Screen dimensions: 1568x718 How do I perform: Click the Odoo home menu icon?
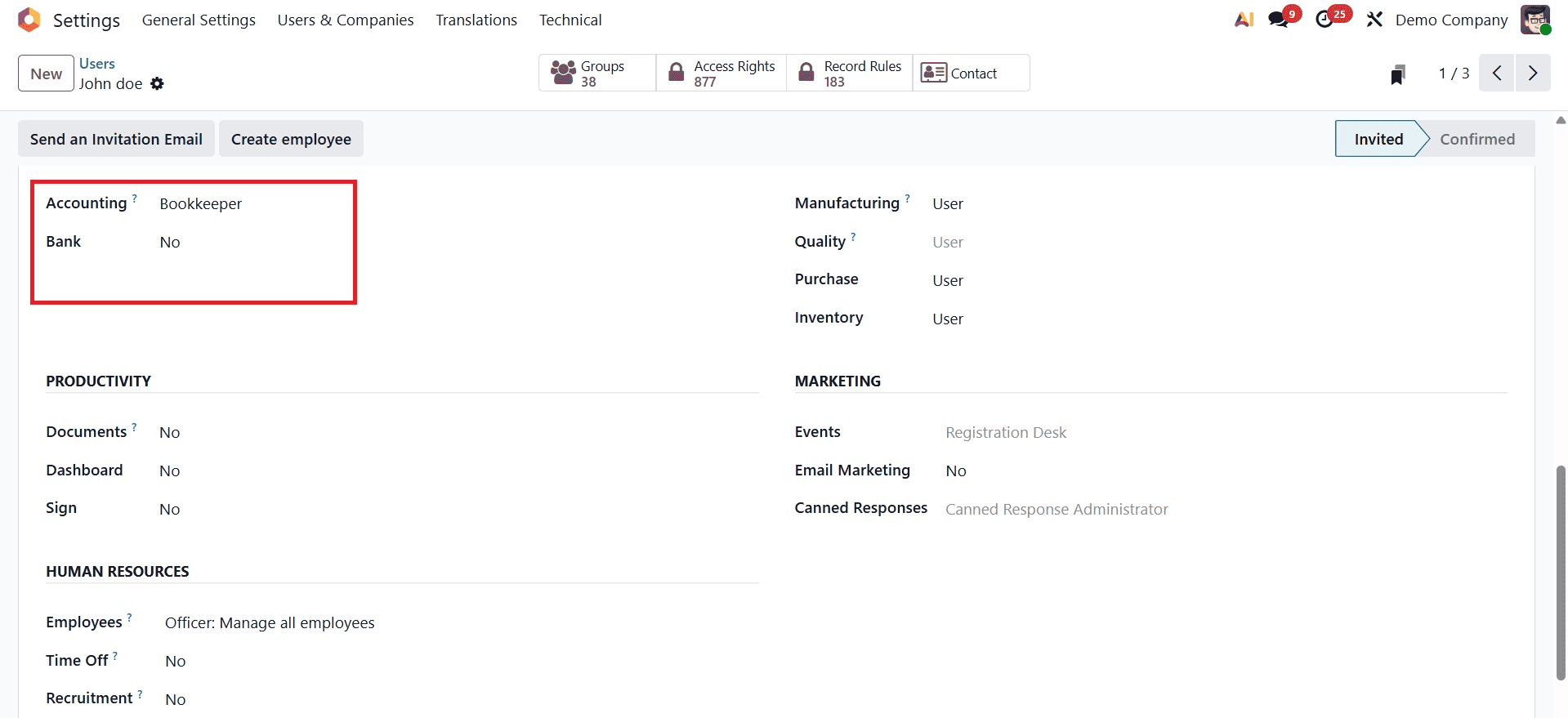[29, 19]
